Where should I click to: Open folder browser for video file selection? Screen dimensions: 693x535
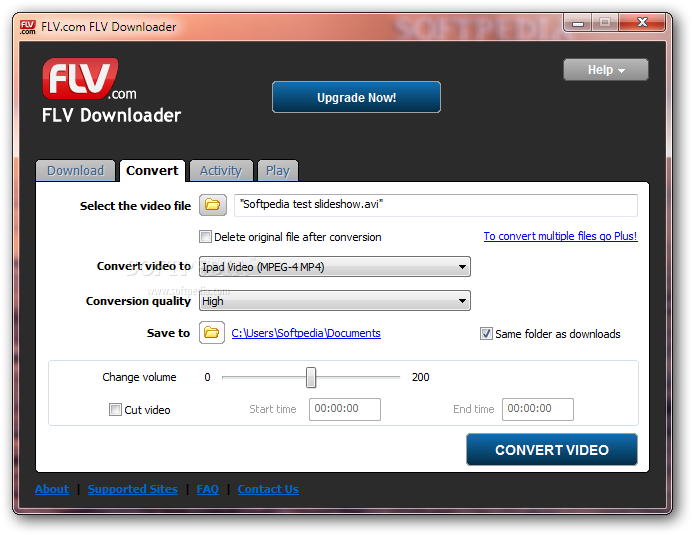coord(213,205)
